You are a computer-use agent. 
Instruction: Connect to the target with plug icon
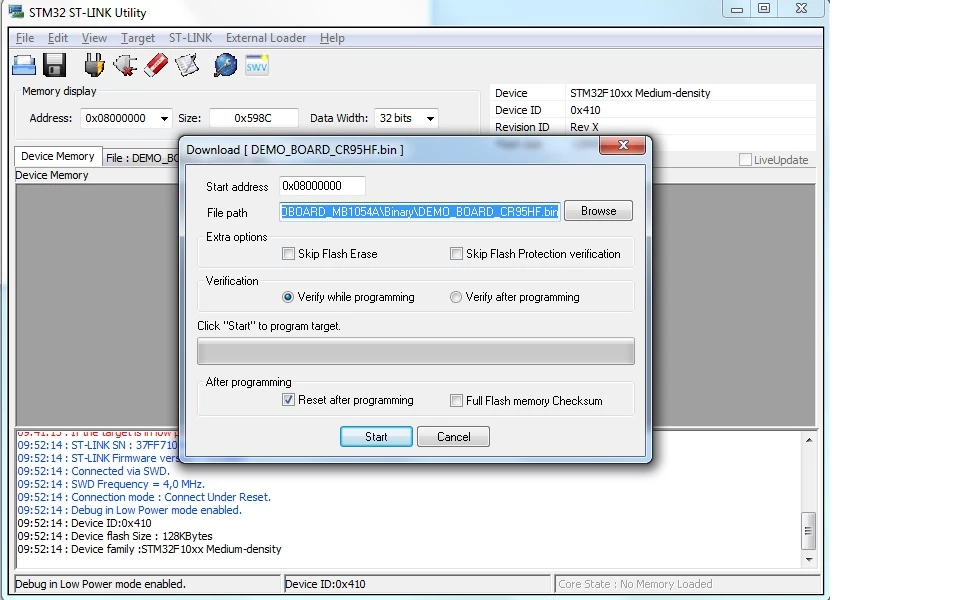click(94, 65)
